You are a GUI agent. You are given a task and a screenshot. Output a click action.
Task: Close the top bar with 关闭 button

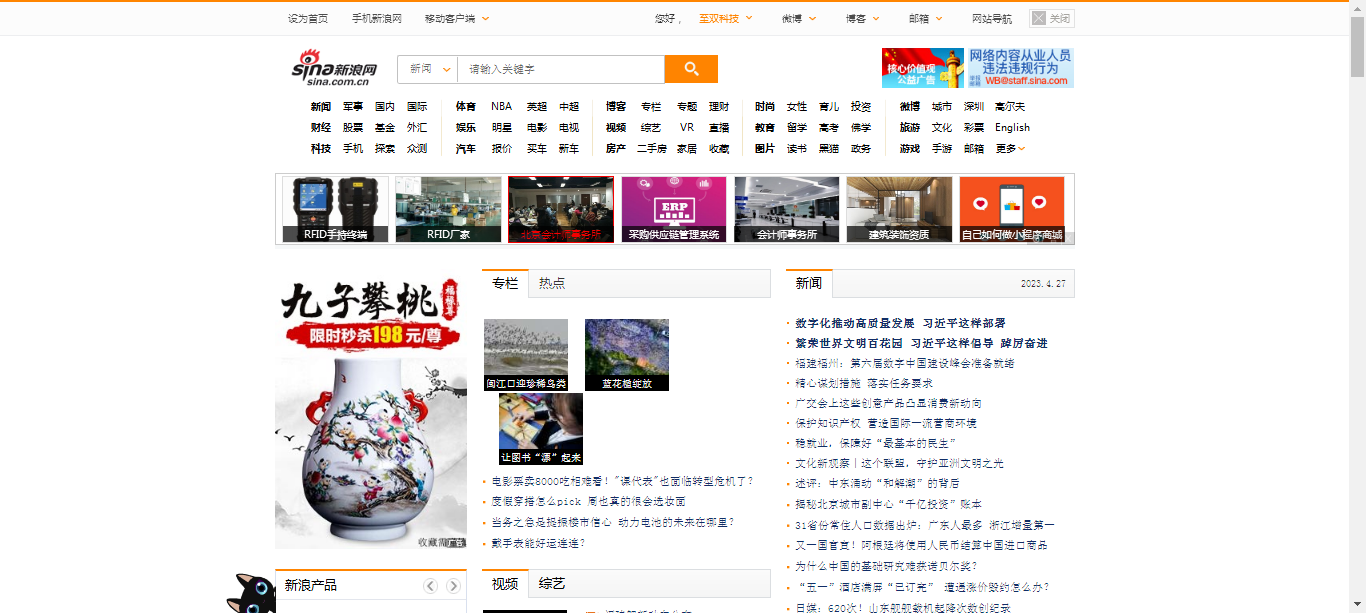click(1052, 18)
